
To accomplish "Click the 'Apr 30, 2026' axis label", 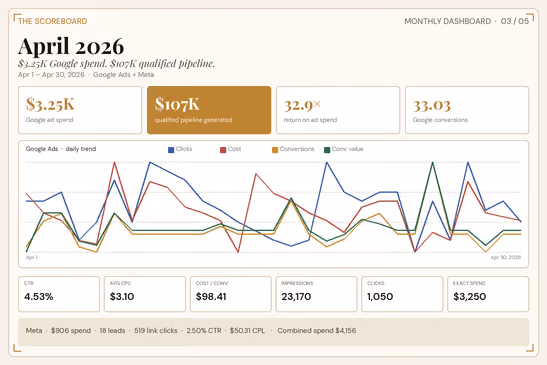I will tap(506, 257).
